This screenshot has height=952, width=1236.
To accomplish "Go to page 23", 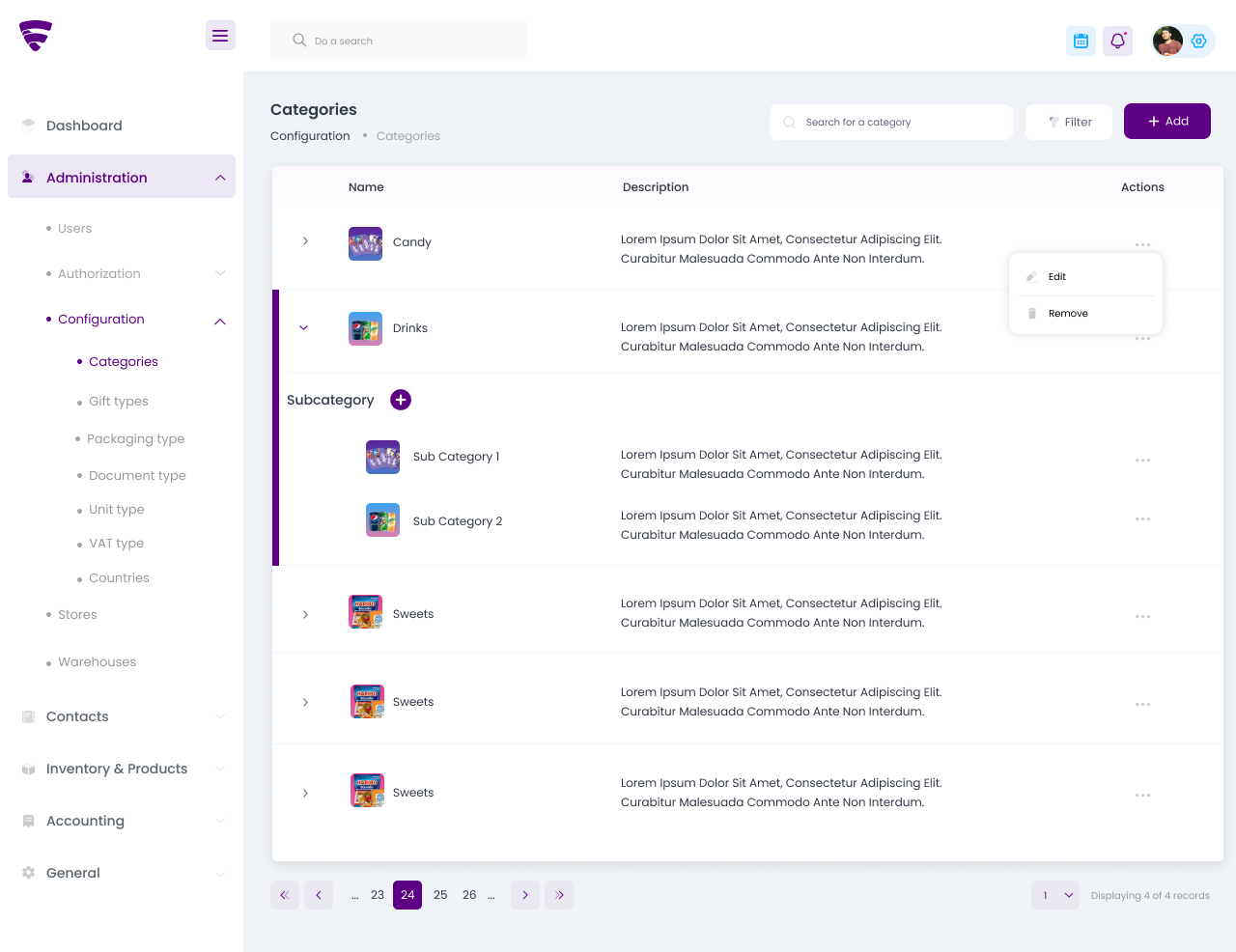I will tap(378, 895).
